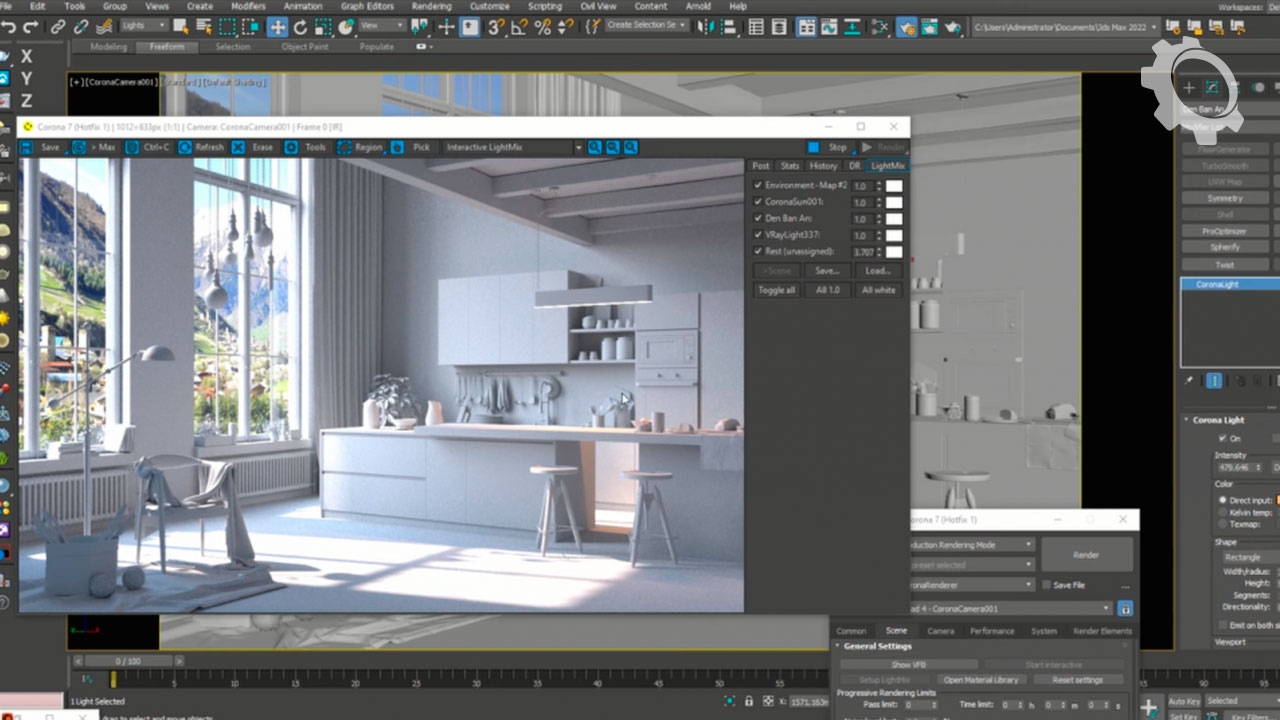The height and width of the screenshot is (720, 1280).
Task: Click the Undo arrow in main toolbar
Action: click(x=10, y=27)
